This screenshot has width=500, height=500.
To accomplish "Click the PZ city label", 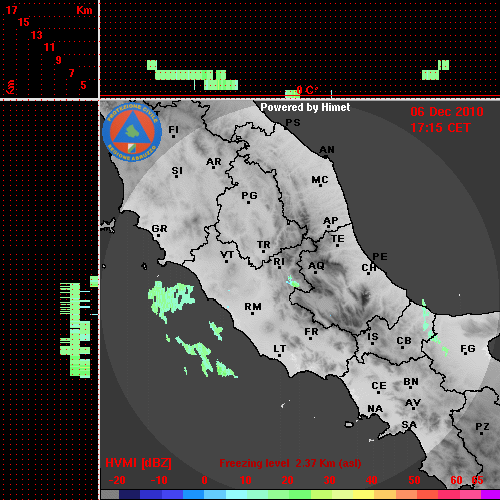I will tap(482, 427).
